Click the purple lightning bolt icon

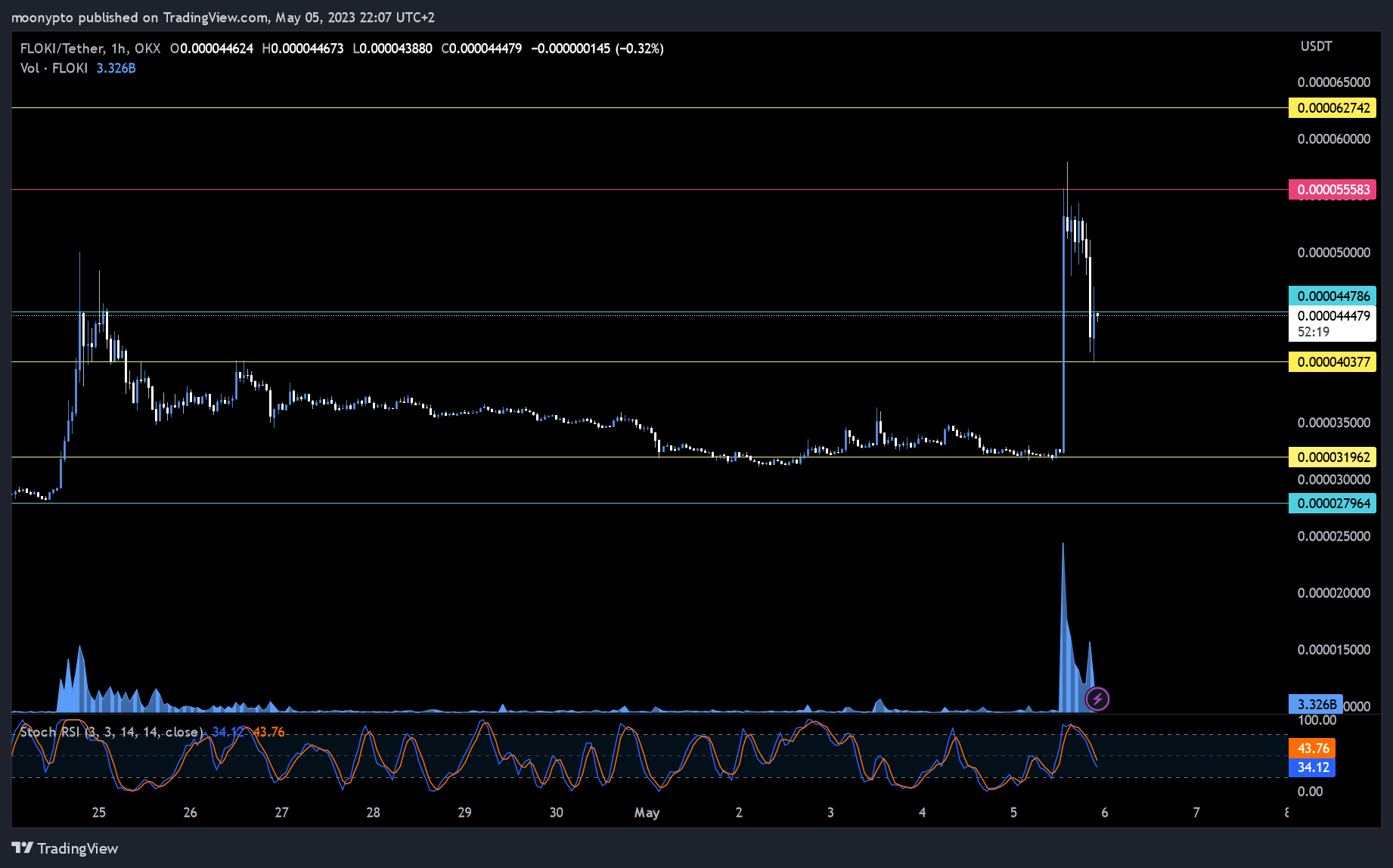click(x=1097, y=699)
